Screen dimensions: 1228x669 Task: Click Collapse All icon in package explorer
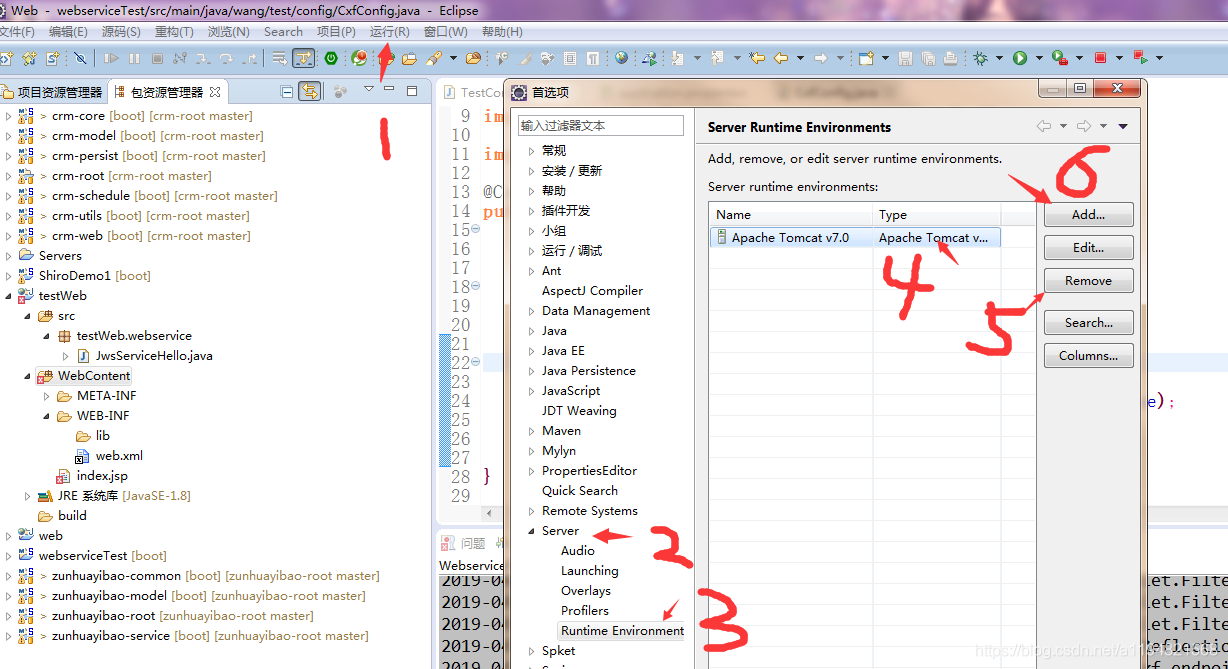click(x=287, y=91)
